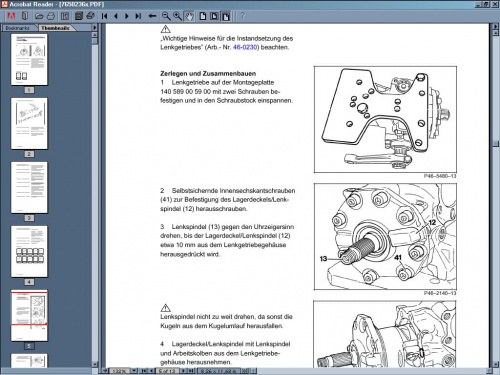
Task: Select page 4 thumbnail
Action: [x=29, y=252]
